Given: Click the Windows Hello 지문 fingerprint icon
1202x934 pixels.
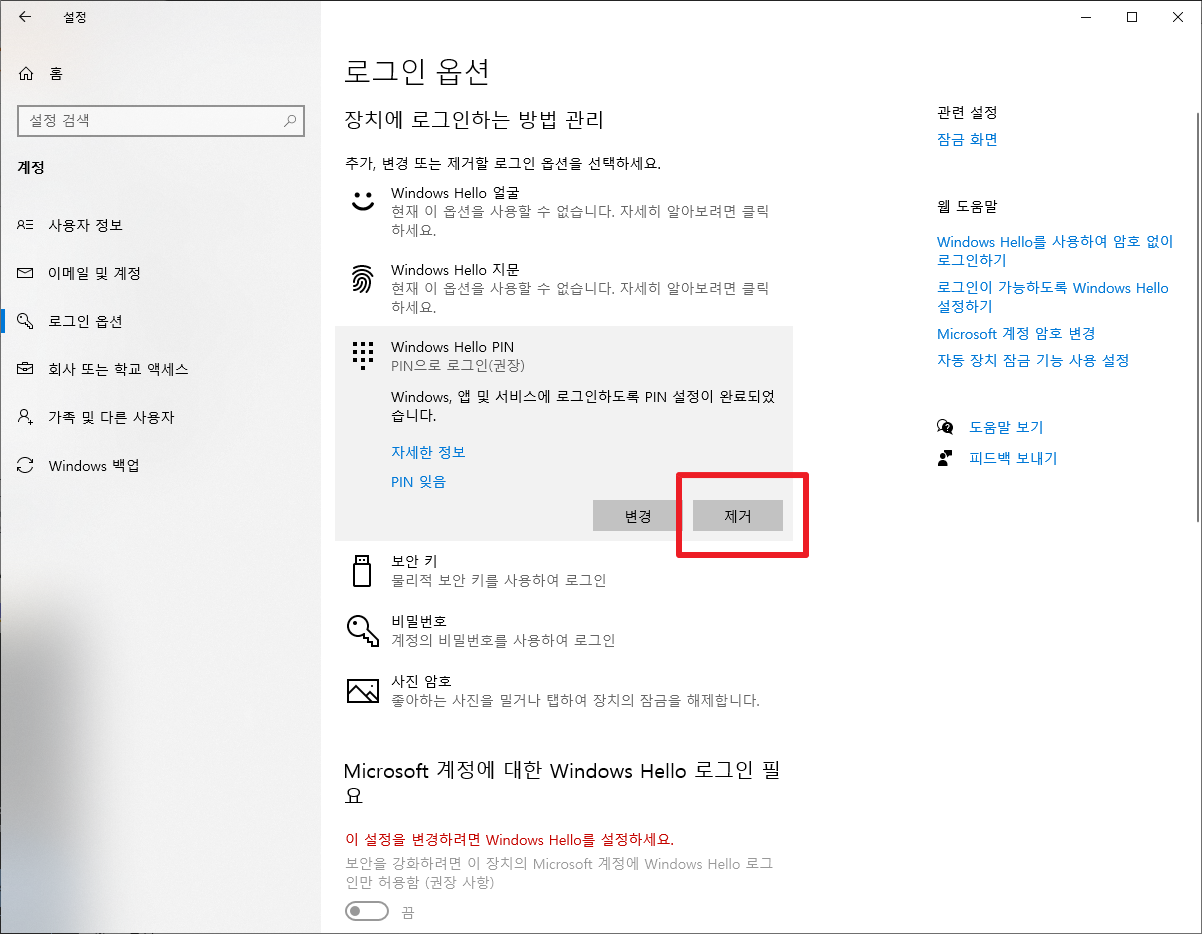Looking at the screenshot, I should point(362,278).
